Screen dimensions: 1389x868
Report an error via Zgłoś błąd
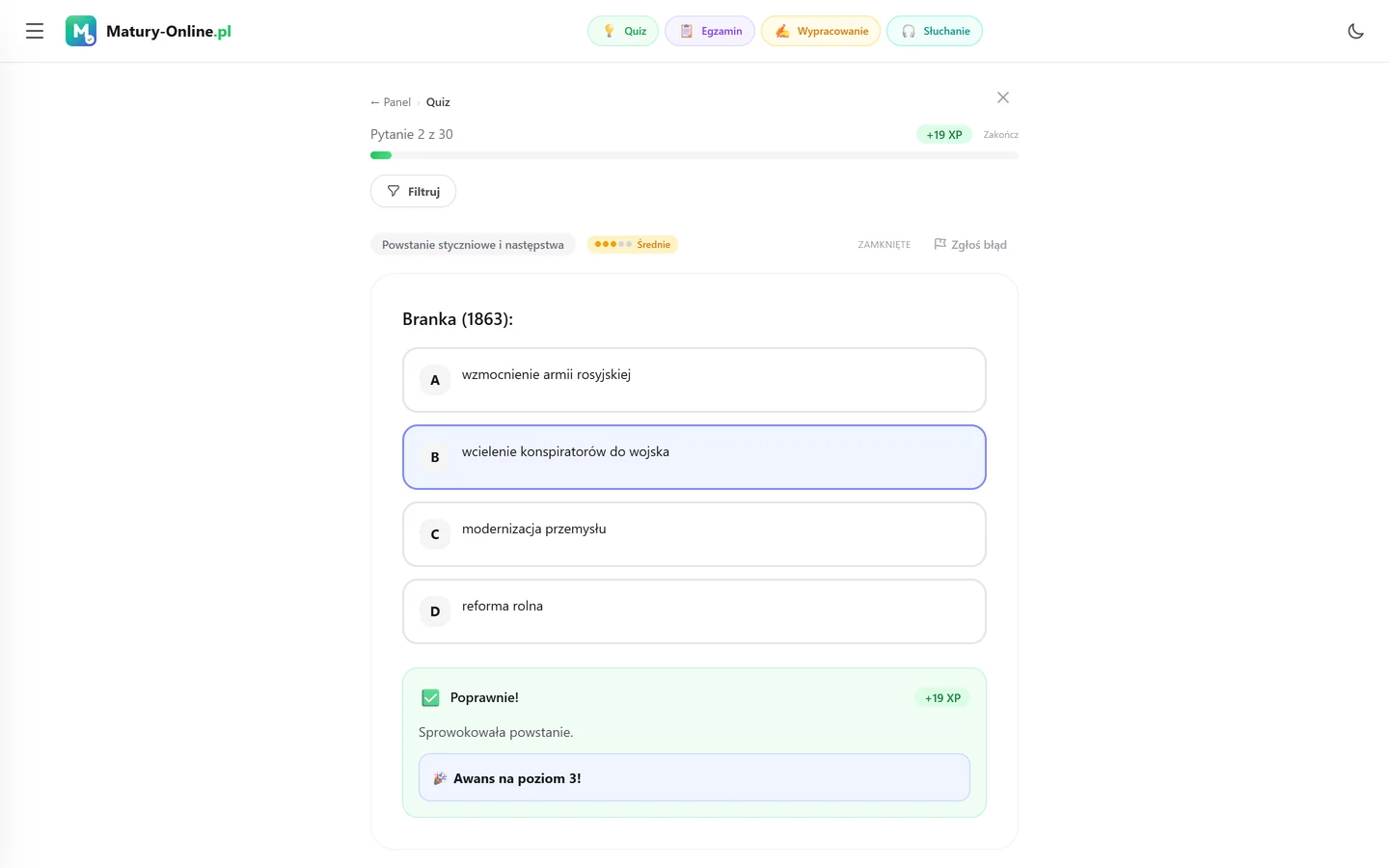970,245
